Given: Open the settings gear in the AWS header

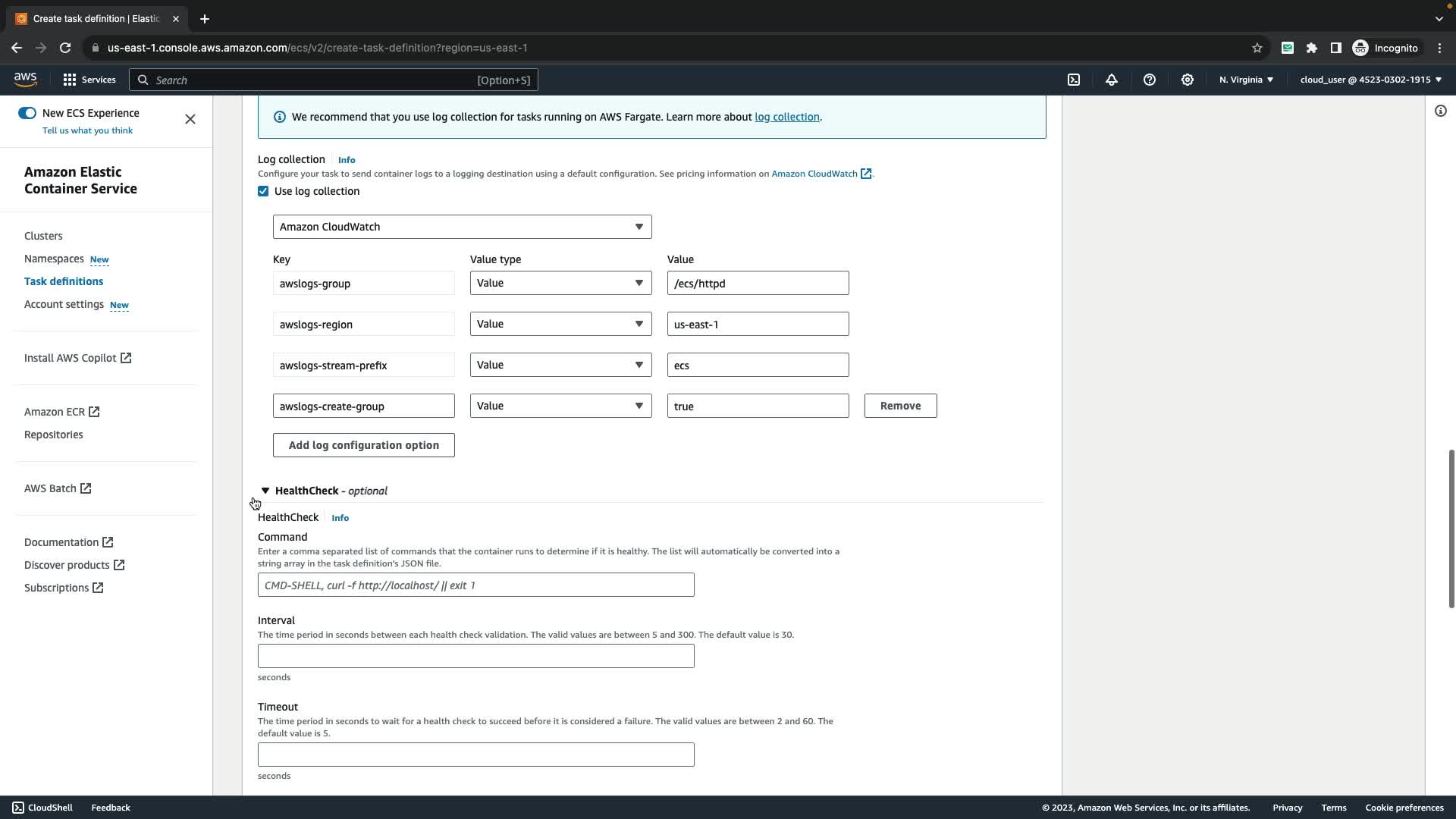Looking at the screenshot, I should 1188,80.
